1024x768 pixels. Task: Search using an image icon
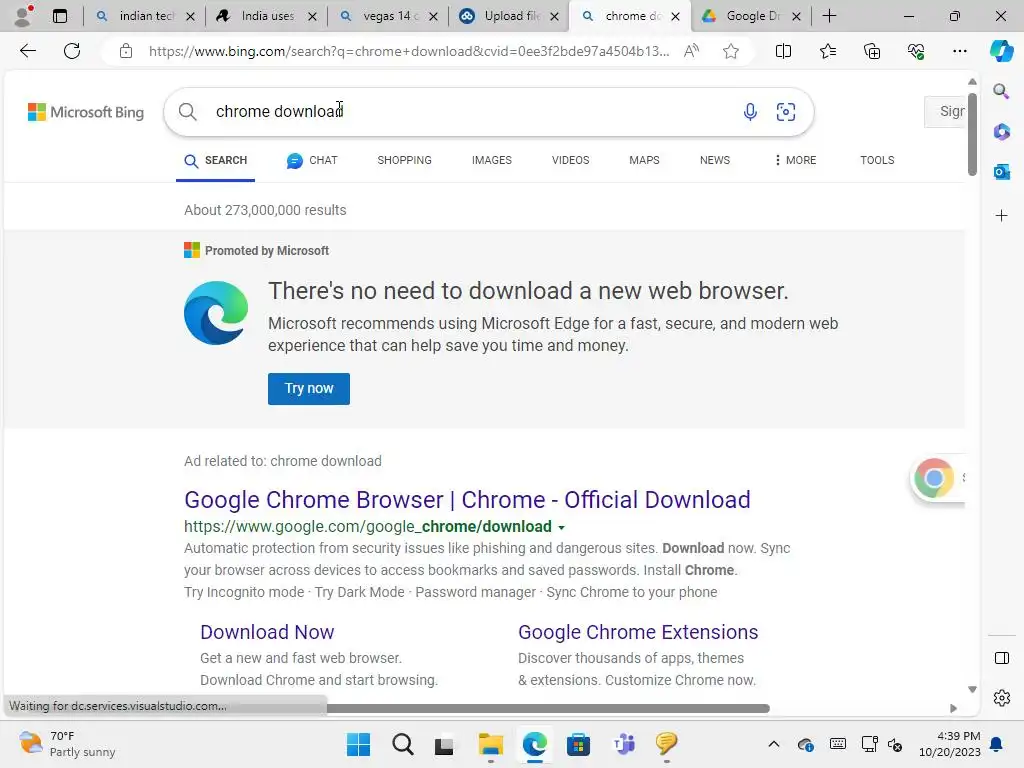tap(786, 112)
